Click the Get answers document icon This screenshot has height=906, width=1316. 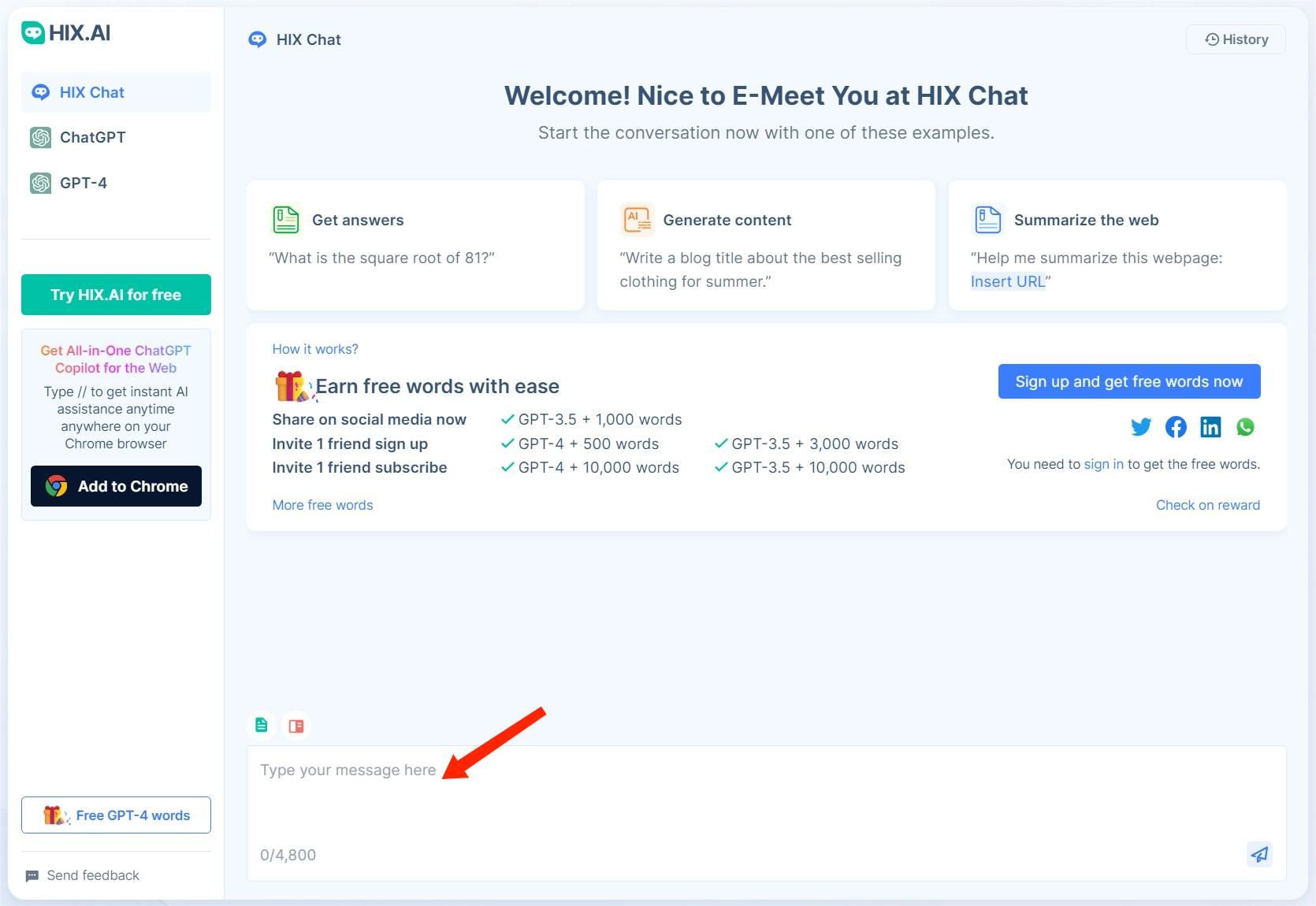point(285,219)
